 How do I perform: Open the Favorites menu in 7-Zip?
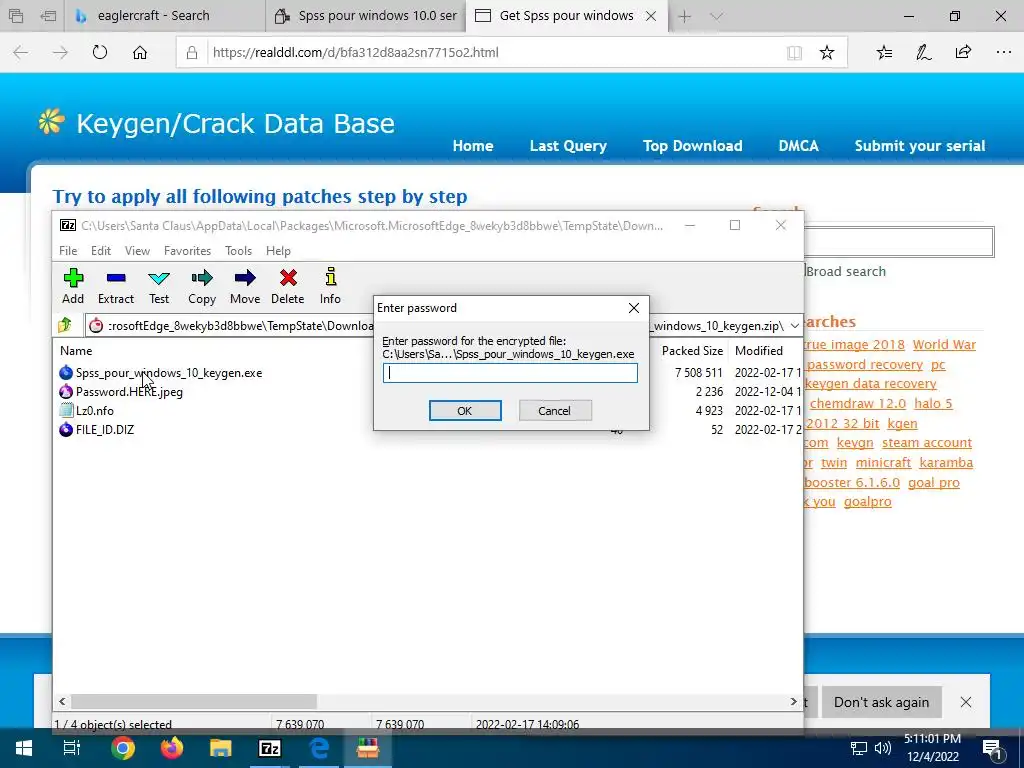tap(187, 251)
